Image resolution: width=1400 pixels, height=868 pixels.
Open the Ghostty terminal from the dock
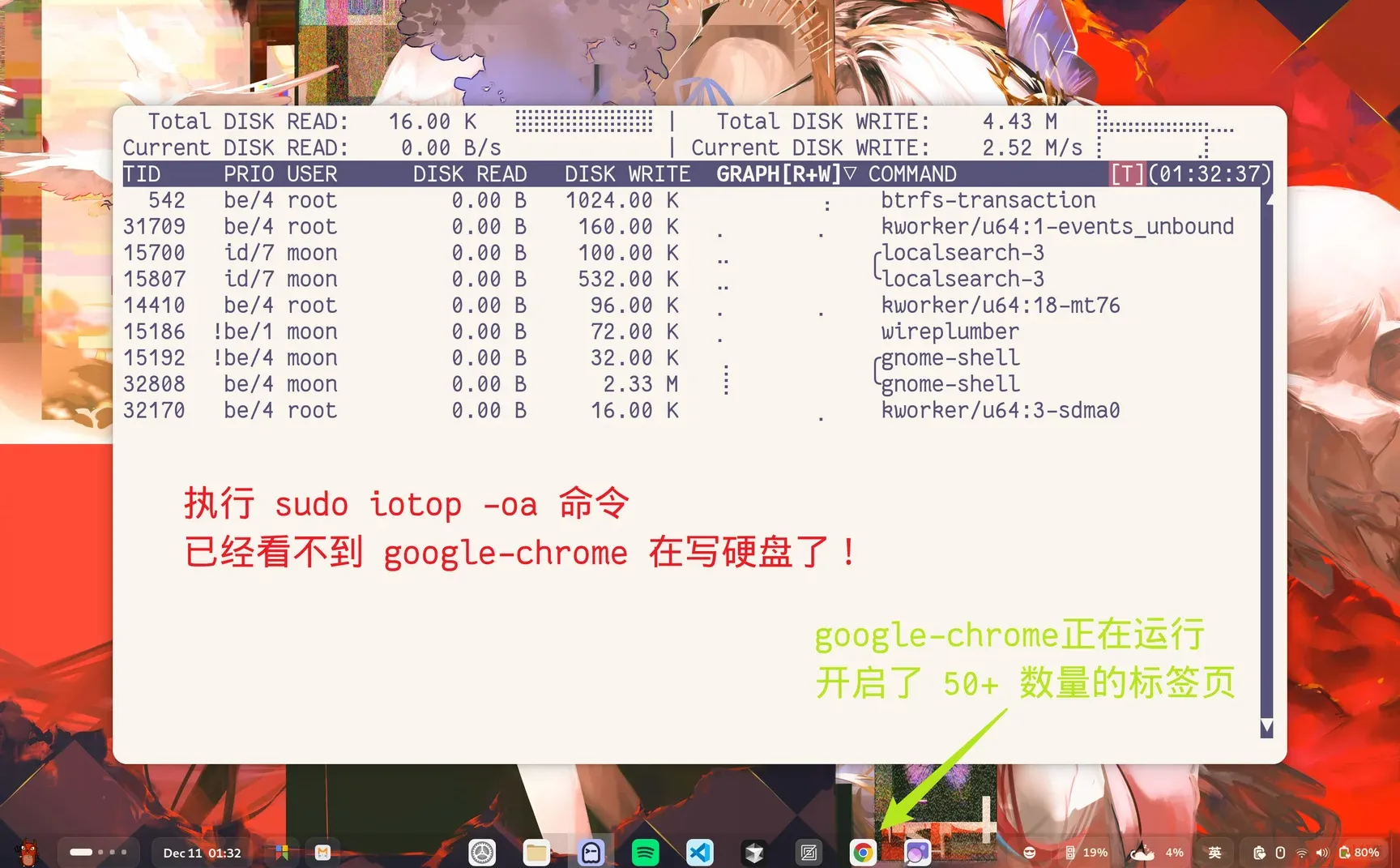591,852
